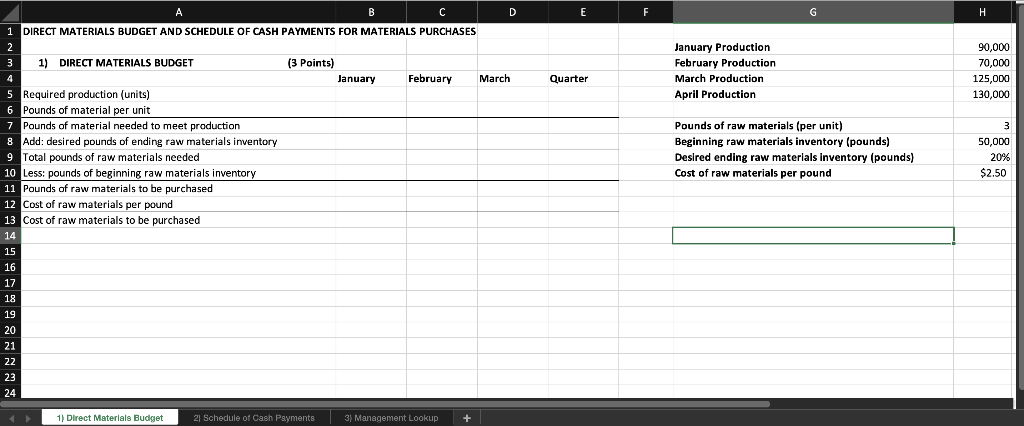Select column F header
The width and height of the screenshot is (1024, 426).
click(x=645, y=12)
